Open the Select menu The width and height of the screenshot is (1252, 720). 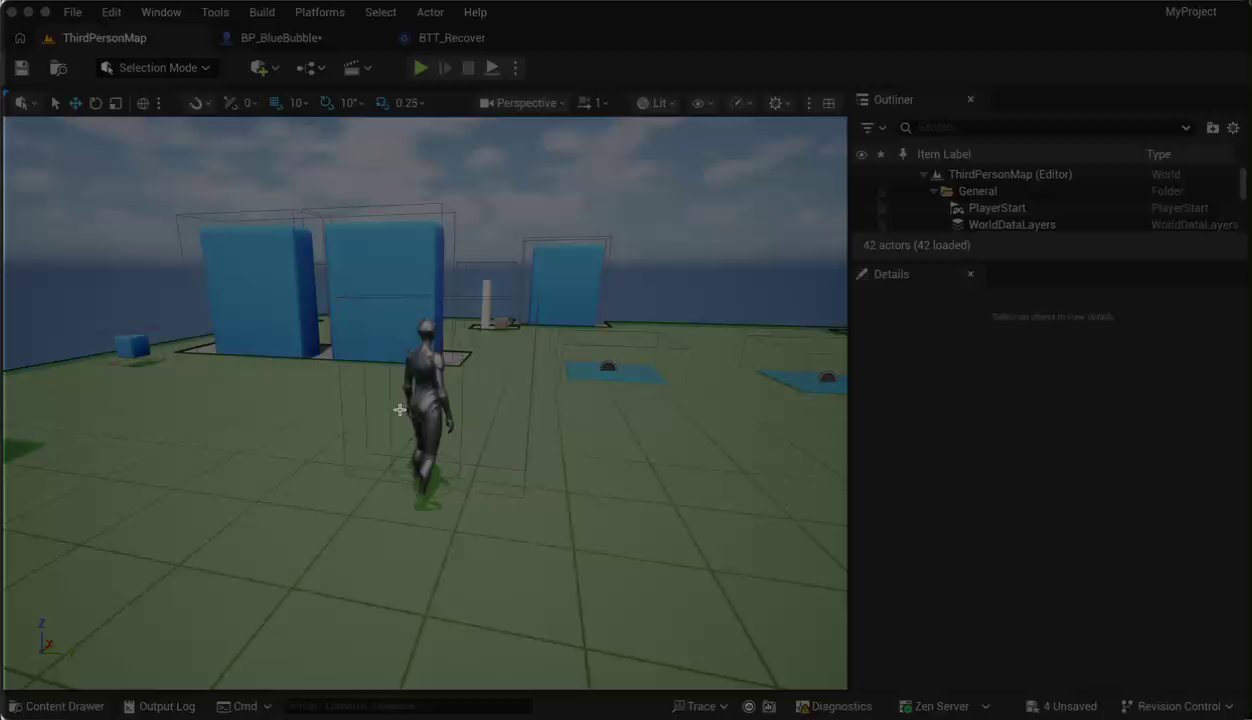pos(381,12)
